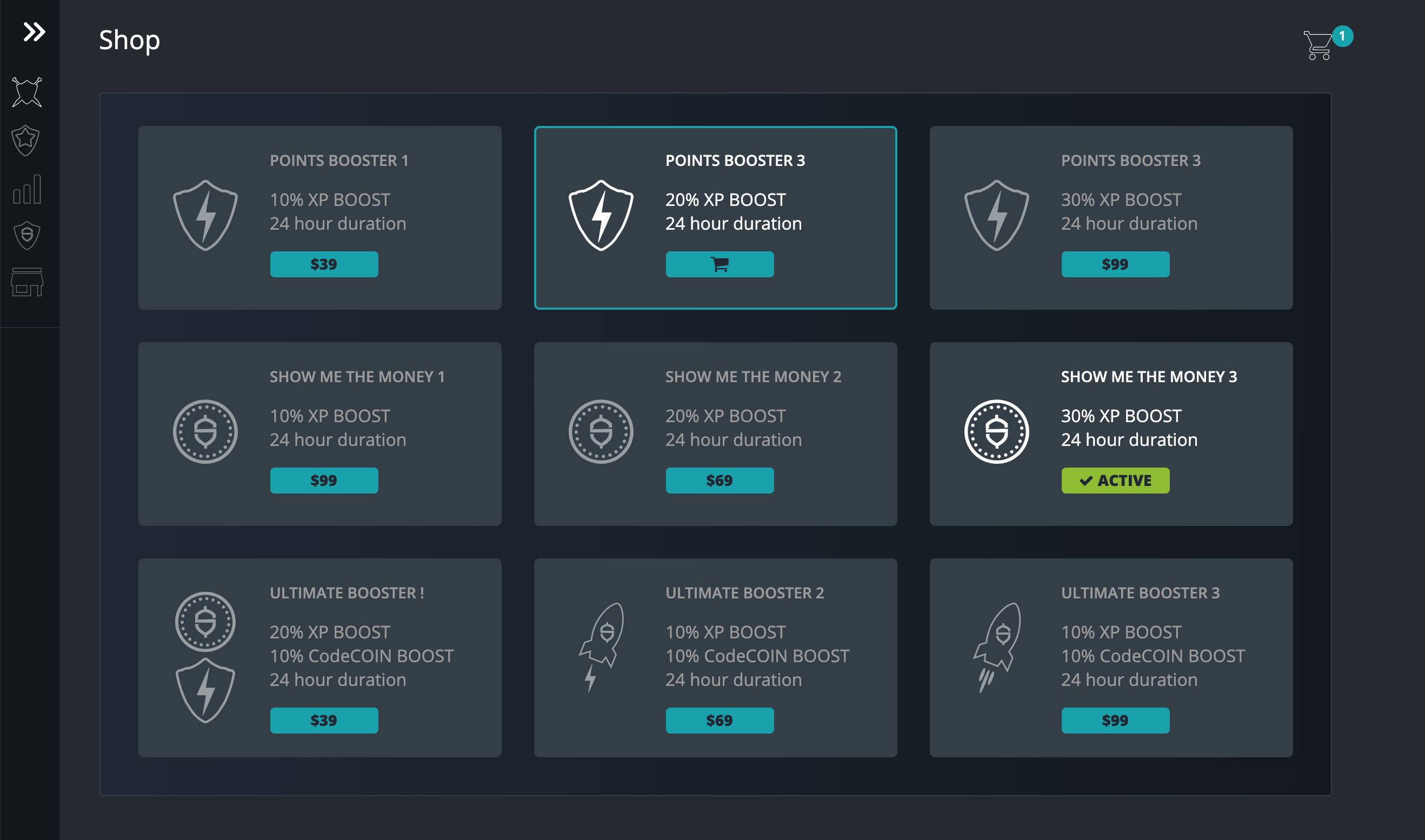Viewport: 1425px width, 840px height.
Task: Click 20% XP BOOST text in Ultimate Booster !
Action: [330, 632]
